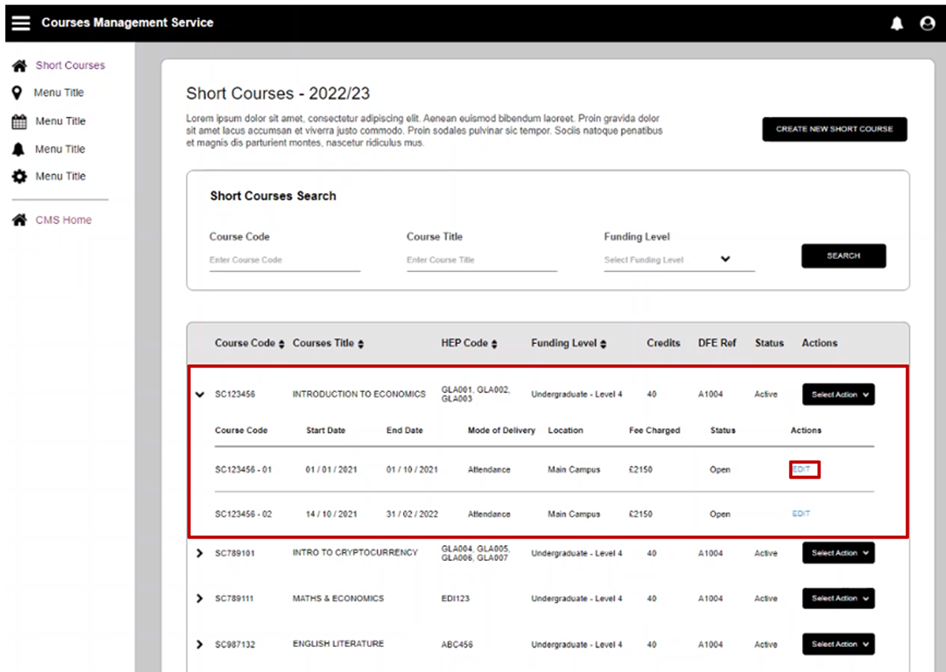Viewport: 946px width, 672px height.
Task: Click the Short Courses home icon
Action: coord(18,66)
